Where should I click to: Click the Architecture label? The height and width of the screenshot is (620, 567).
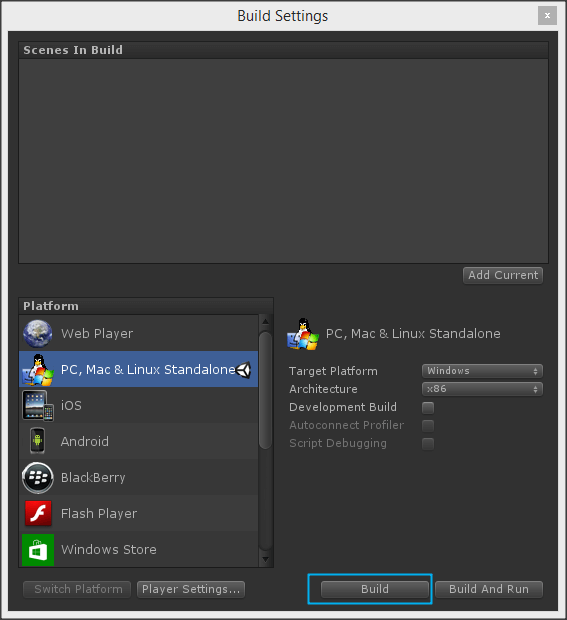[x=323, y=389]
